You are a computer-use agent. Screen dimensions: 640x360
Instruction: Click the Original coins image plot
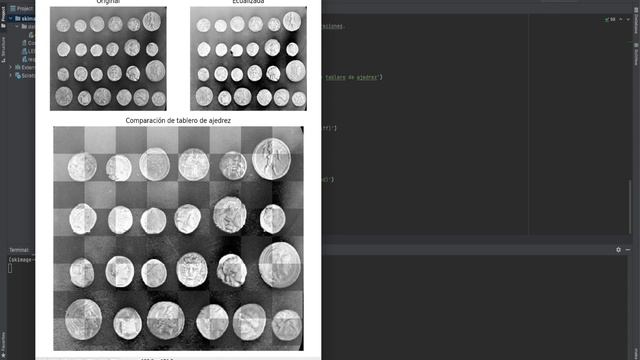point(108,58)
